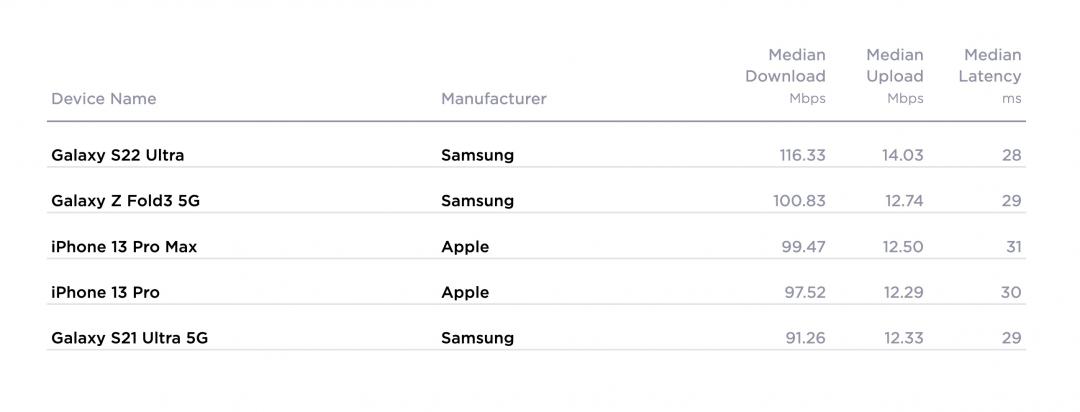This screenshot has height=412, width=1080.
Task: Select the Galaxy S22 Ultra device name
Action: coord(118,155)
